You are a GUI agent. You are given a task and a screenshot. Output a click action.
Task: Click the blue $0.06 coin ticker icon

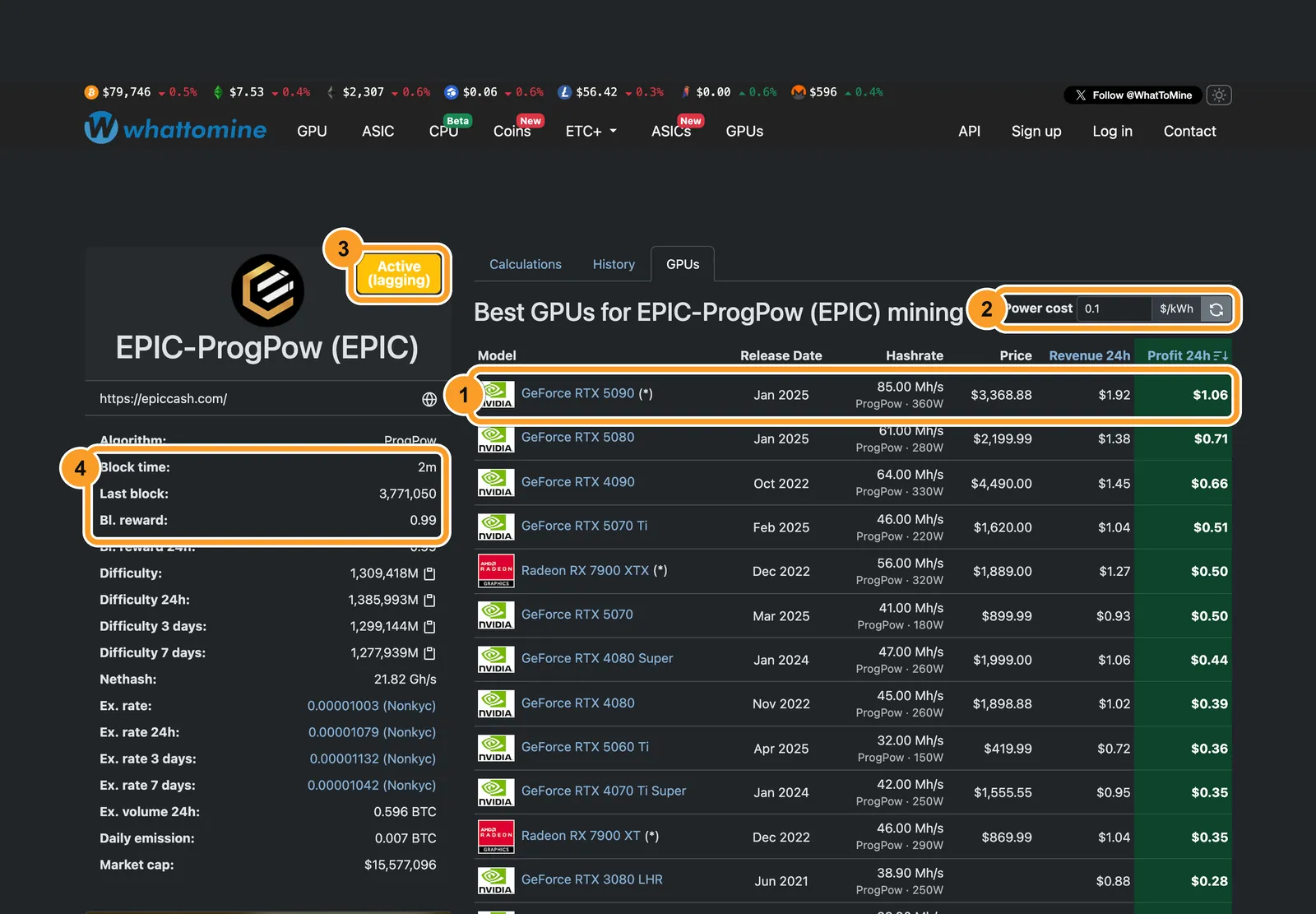click(451, 92)
